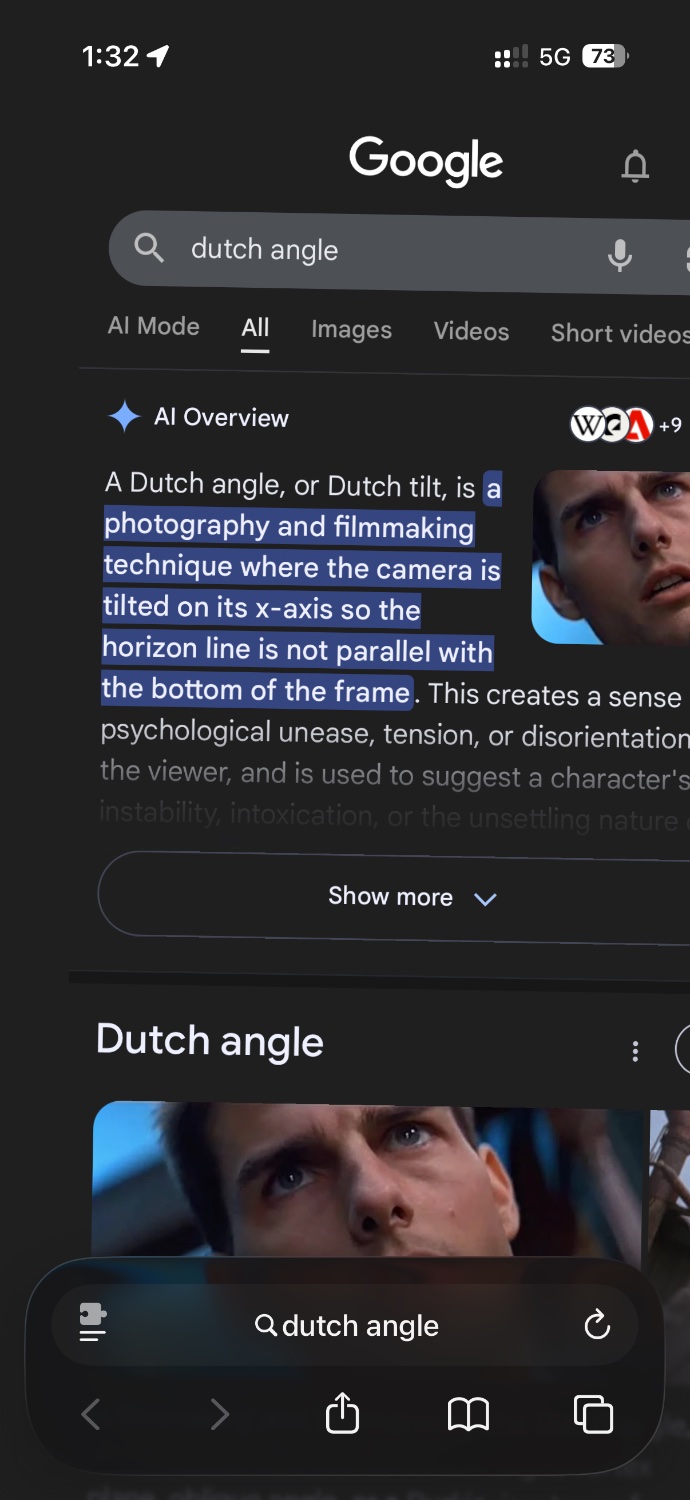Open the large Dutch angle image thumbnail

367,1180
